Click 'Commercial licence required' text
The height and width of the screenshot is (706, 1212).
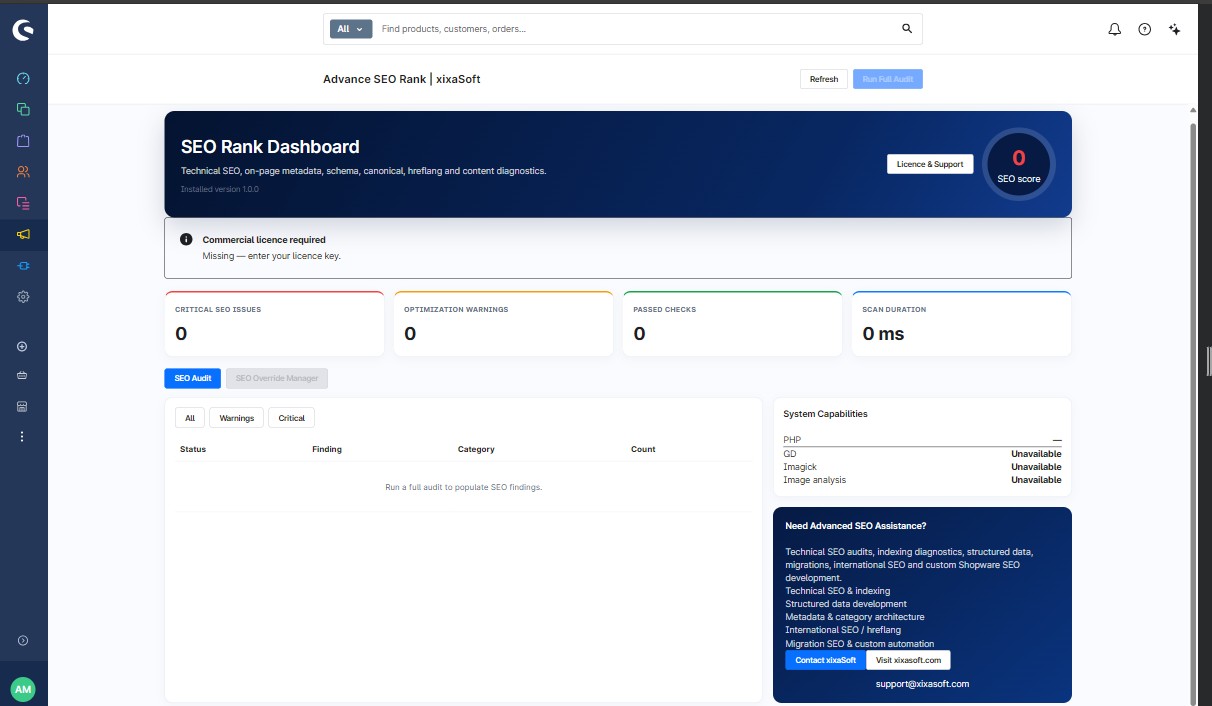coord(264,240)
